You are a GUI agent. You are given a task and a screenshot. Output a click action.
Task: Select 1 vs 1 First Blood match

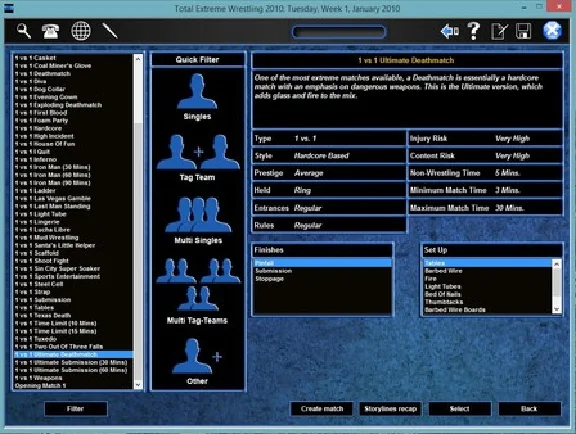(x=73, y=112)
